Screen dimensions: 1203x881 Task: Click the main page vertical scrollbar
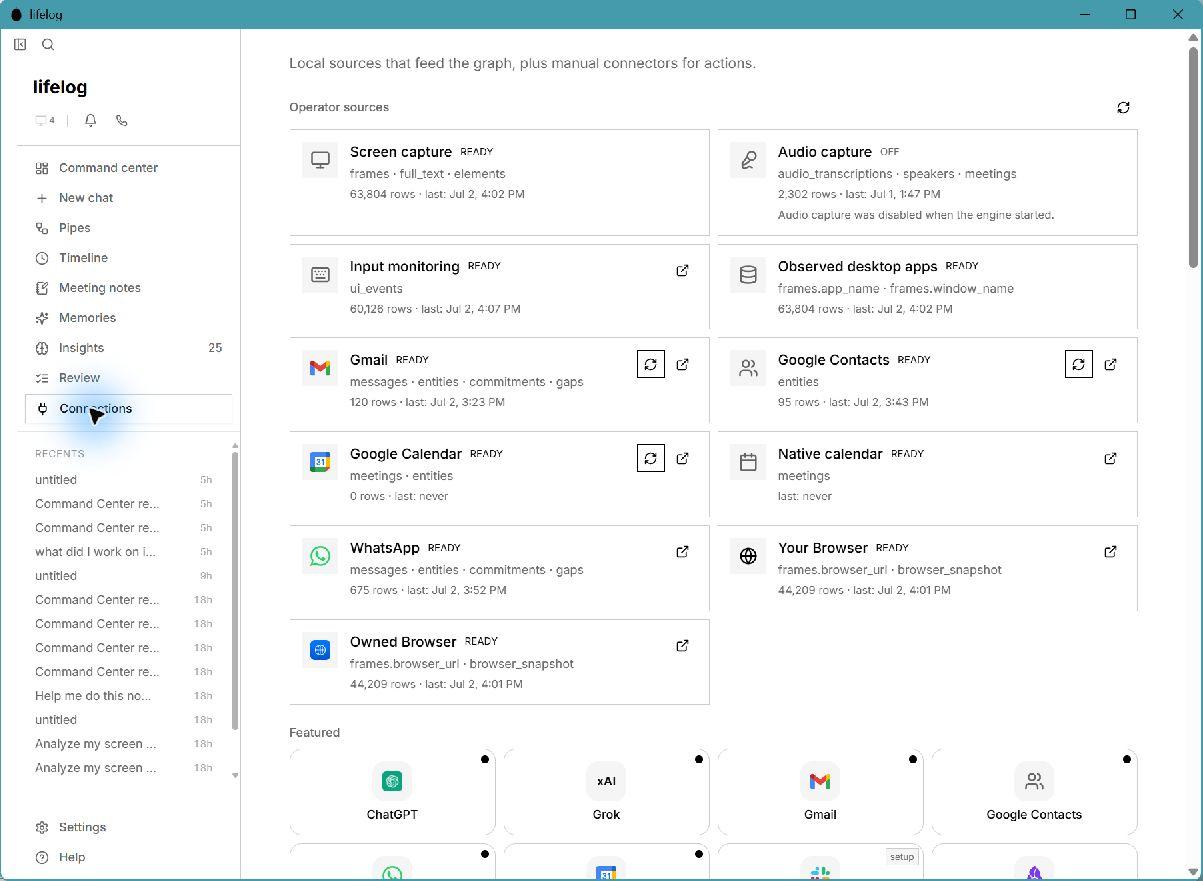(x=1193, y=150)
